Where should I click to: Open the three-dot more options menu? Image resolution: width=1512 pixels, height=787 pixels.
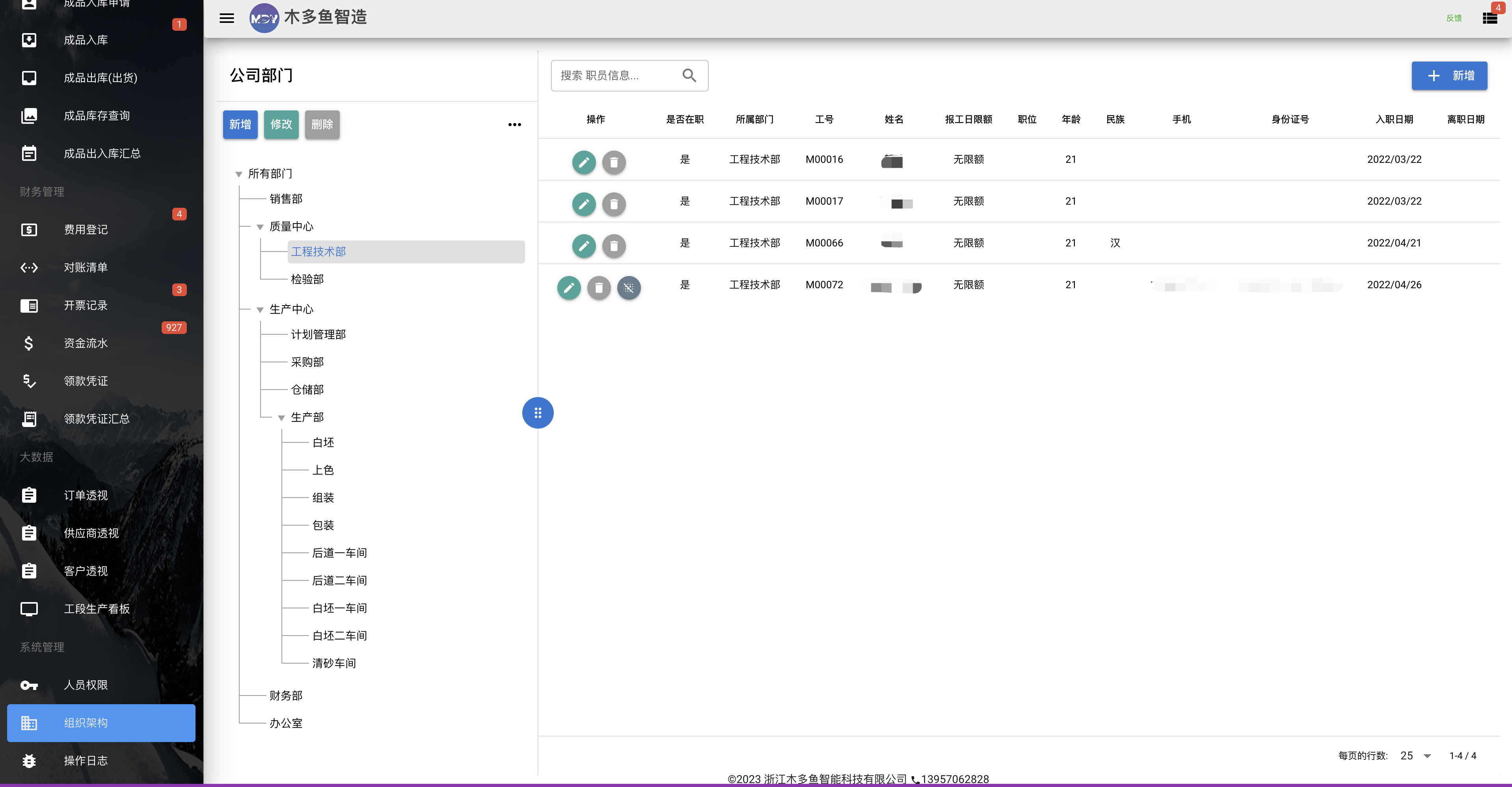(514, 125)
